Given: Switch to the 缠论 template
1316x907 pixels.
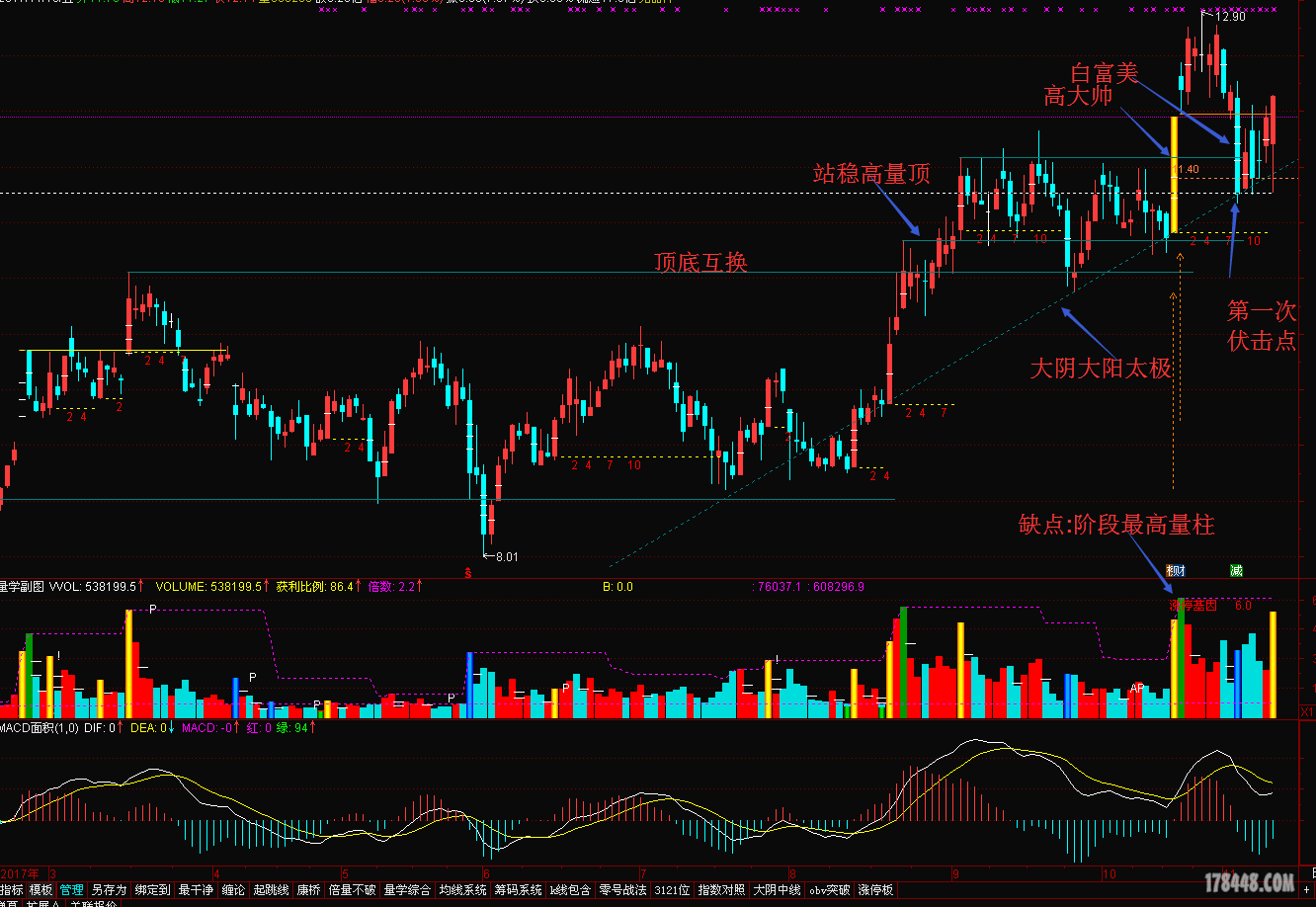Looking at the screenshot, I should pos(233,889).
